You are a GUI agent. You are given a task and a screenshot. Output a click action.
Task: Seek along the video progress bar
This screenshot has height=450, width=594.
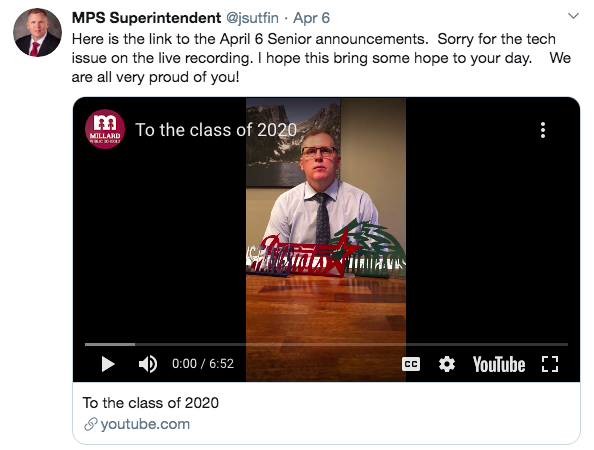pyautogui.click(x=326, y=344)
